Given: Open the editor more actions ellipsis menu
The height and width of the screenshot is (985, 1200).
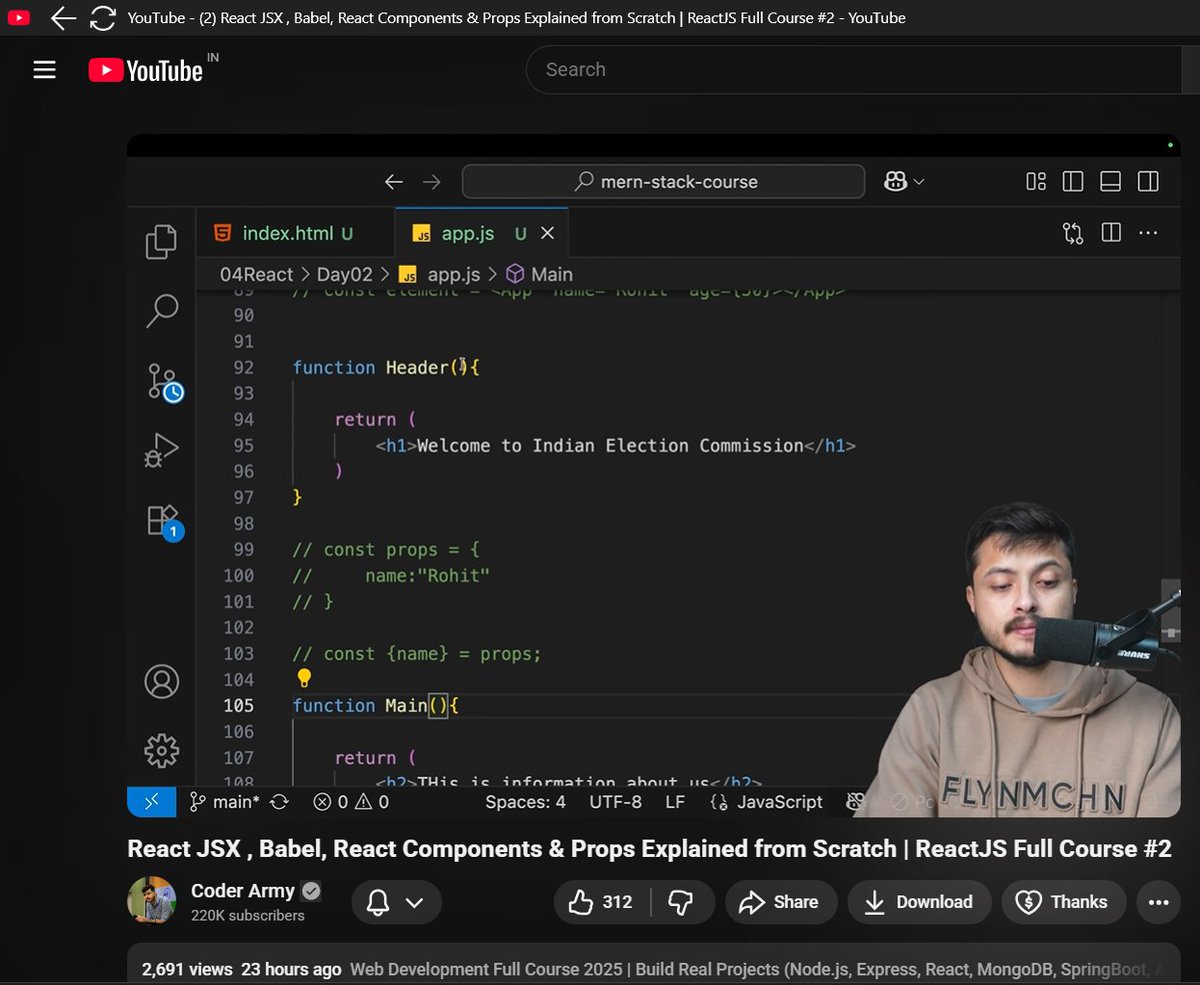Looking at the screenshot, I should point(1148,232).
